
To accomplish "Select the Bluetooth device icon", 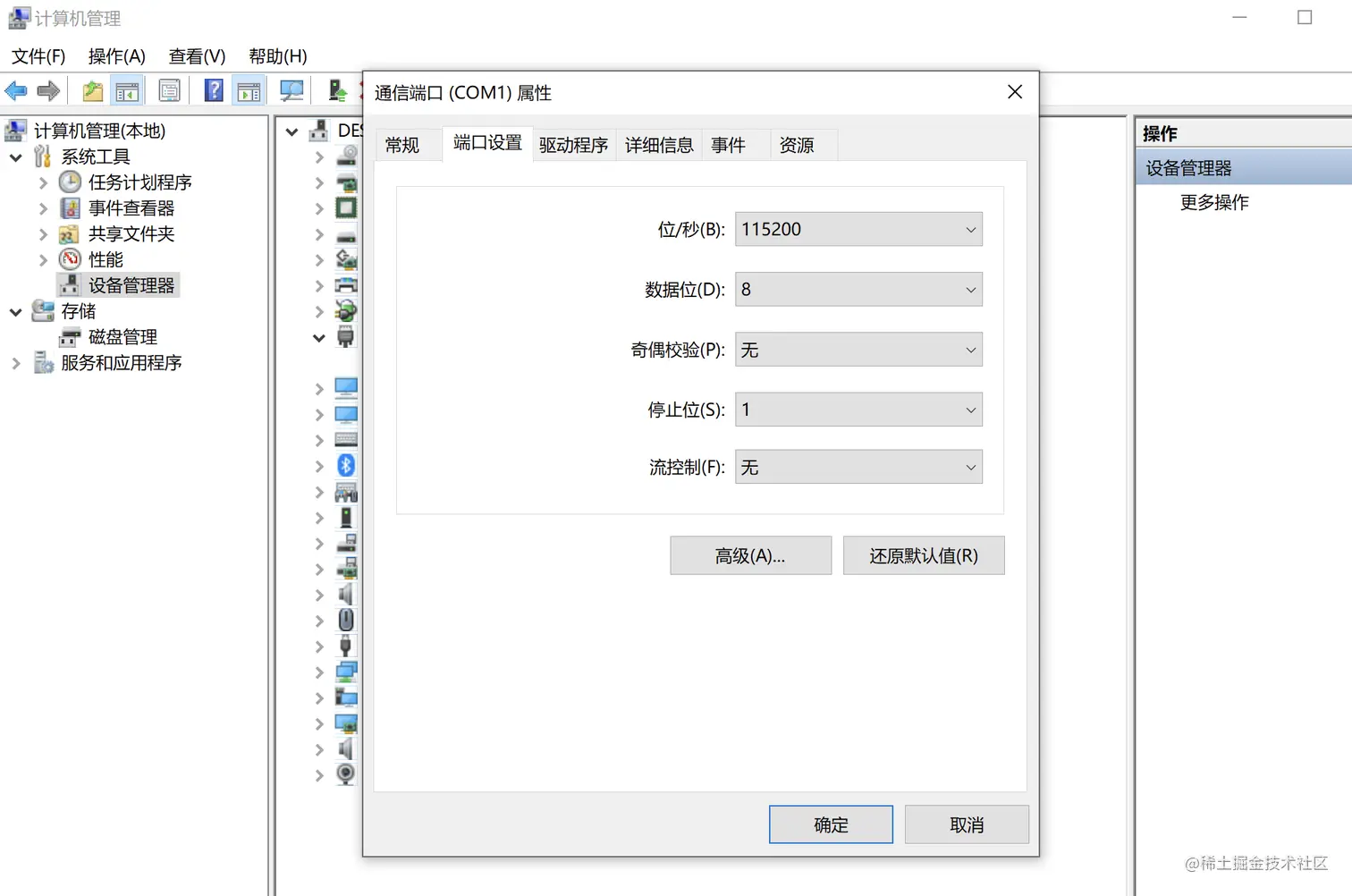I will coord(346,465).
